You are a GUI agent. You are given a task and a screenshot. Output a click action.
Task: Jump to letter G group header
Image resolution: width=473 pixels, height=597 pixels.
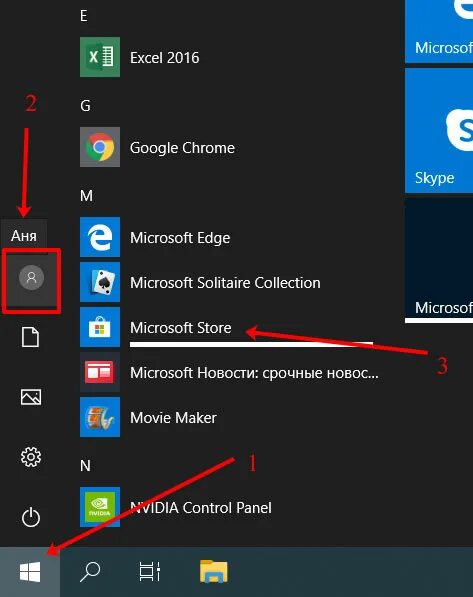tap(85, 106)
